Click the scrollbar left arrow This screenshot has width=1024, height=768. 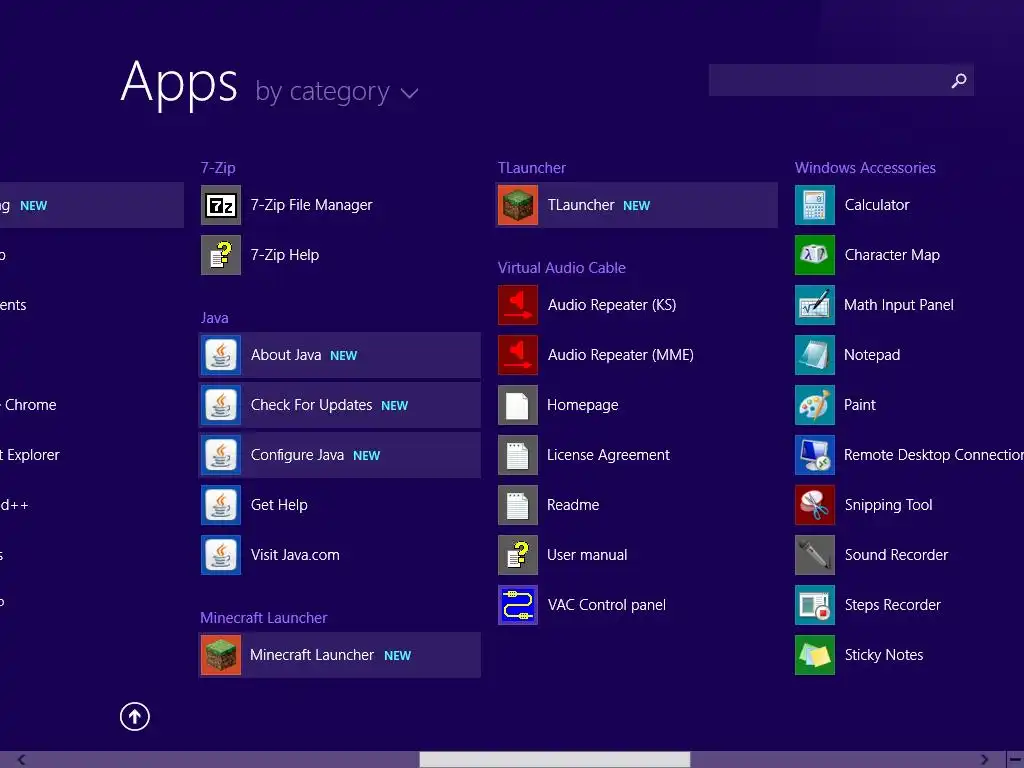tap(21, 760)
